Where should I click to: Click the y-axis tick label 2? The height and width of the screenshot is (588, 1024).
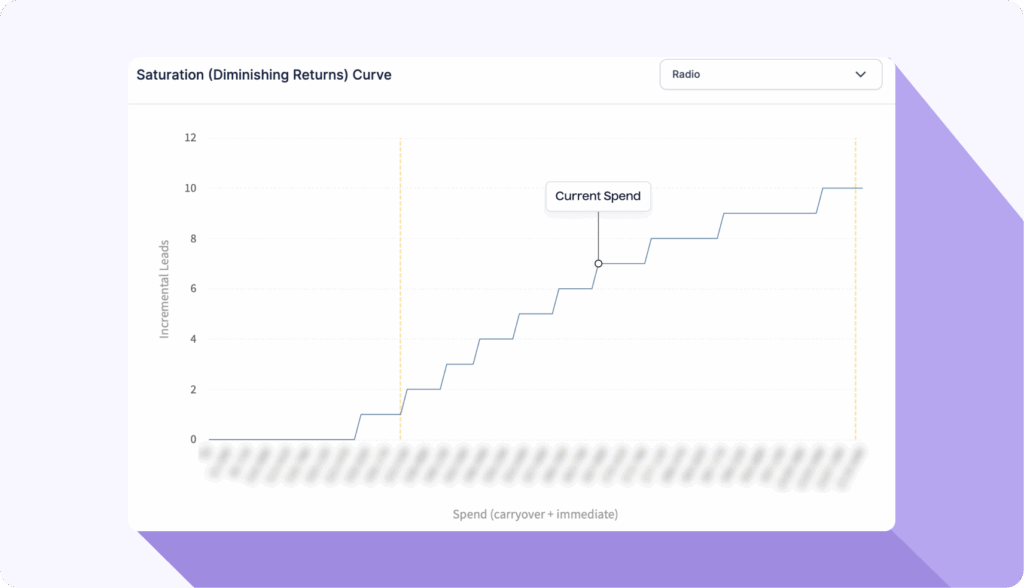tap(193, 389)
